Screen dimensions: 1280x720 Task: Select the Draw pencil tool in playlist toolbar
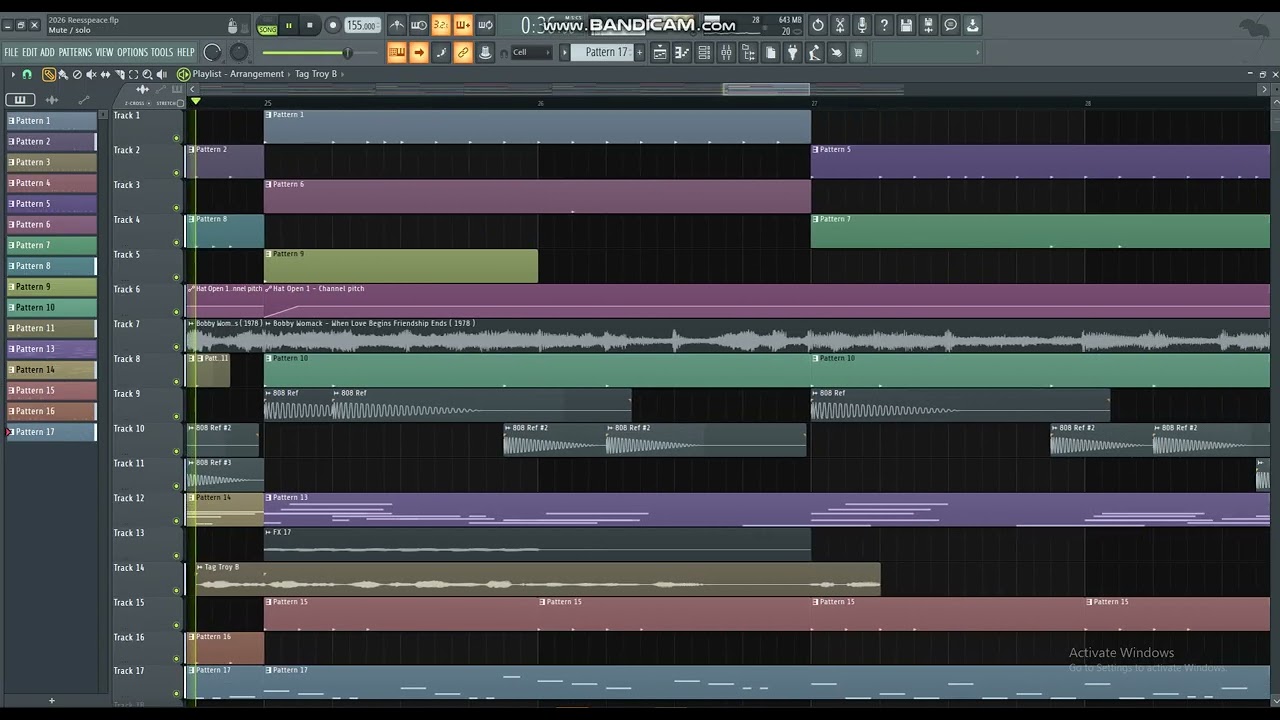[x=48, y=74]
